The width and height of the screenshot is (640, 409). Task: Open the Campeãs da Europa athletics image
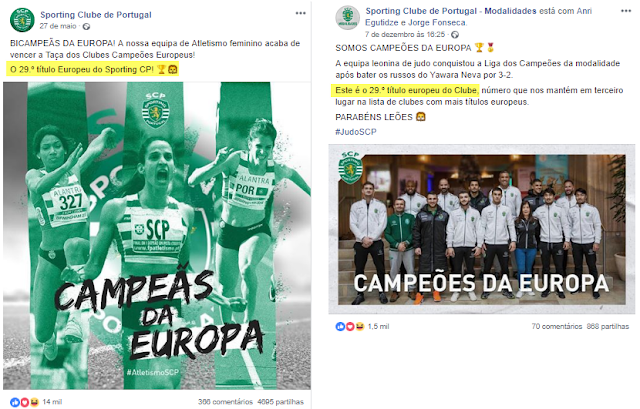(x=157, y=236)
